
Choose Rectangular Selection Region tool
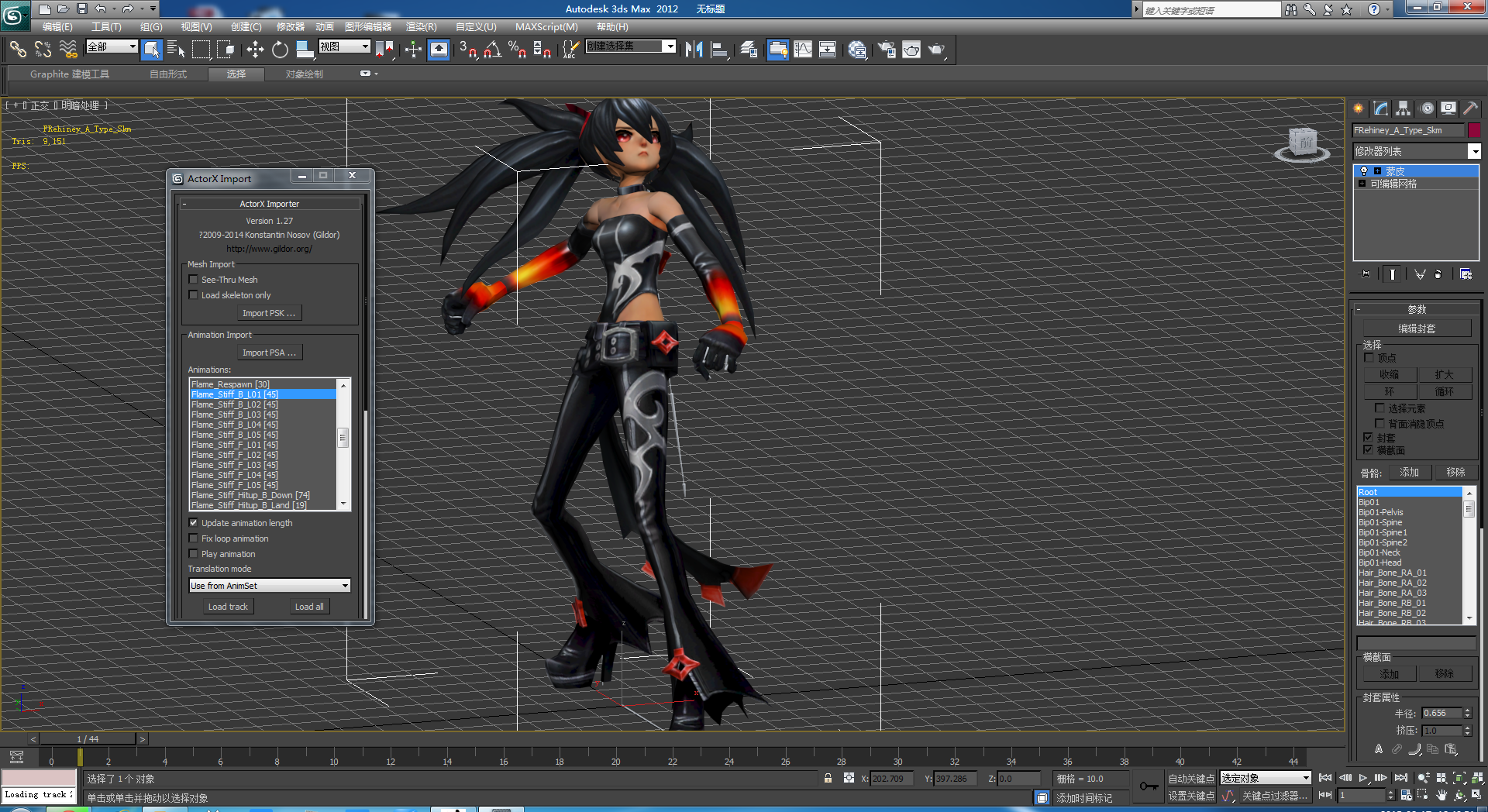[x=201, y=50]
